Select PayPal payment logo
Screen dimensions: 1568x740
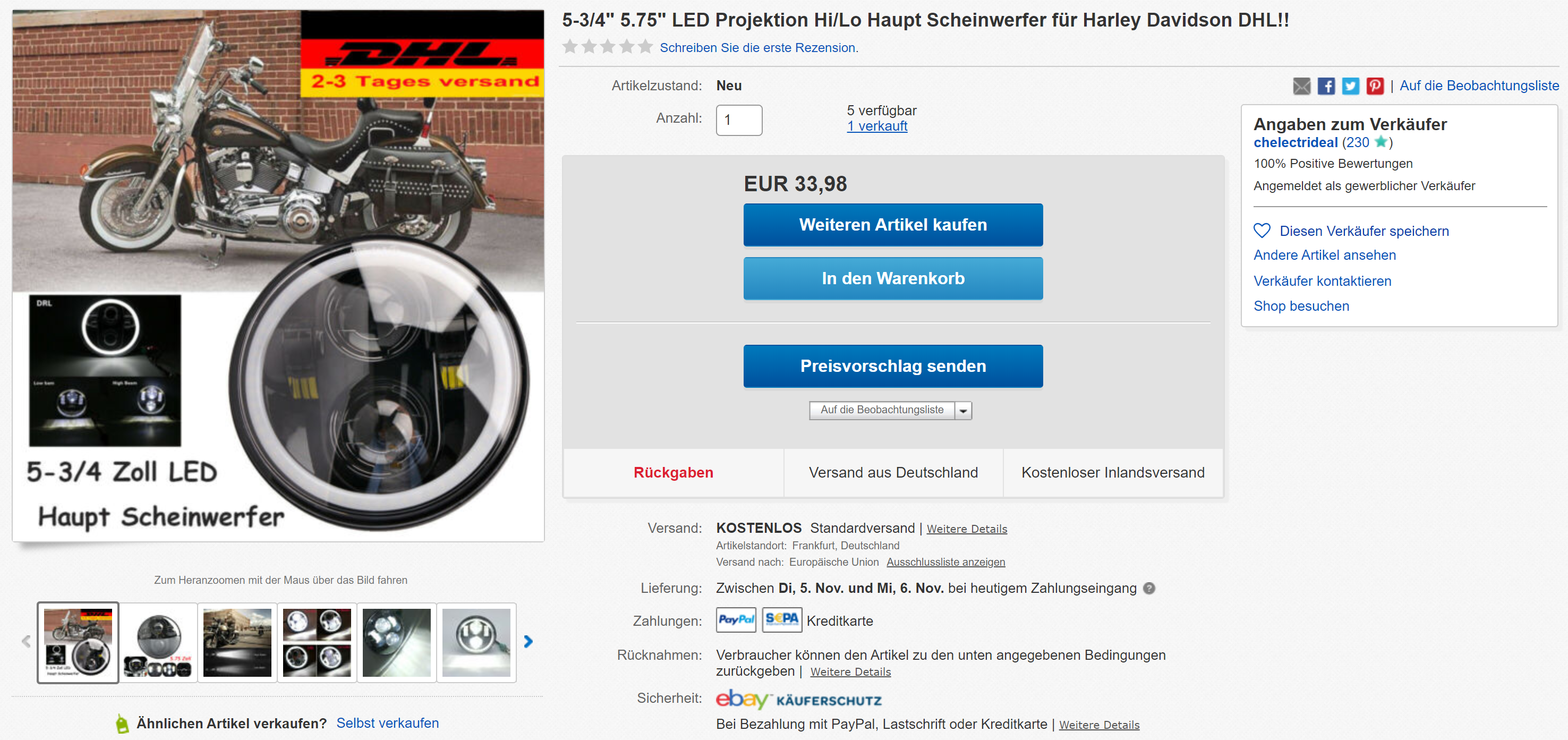tap(736, 620)
